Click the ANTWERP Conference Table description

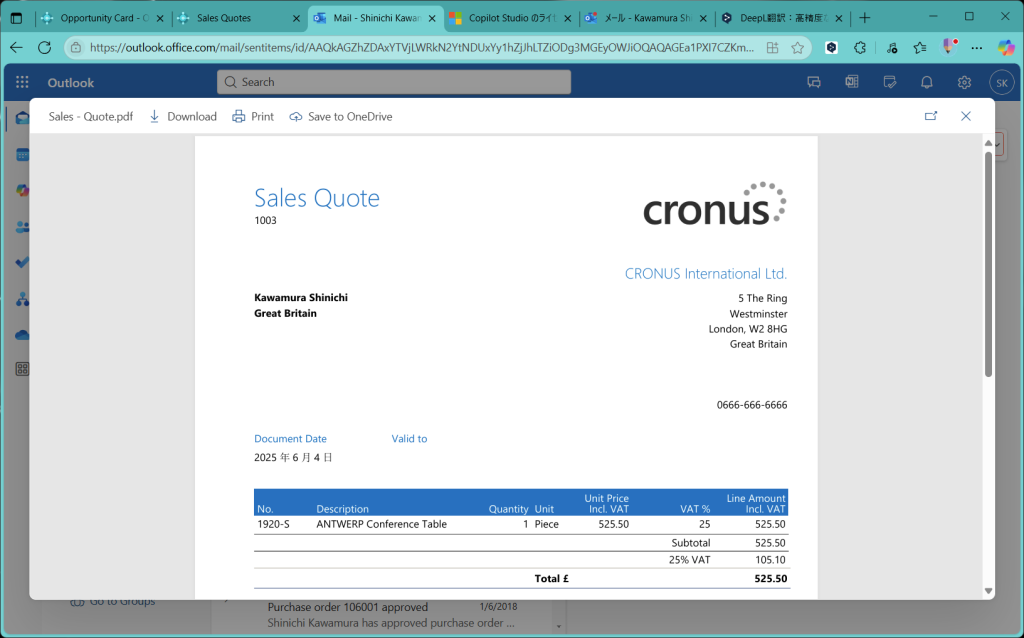381,524
